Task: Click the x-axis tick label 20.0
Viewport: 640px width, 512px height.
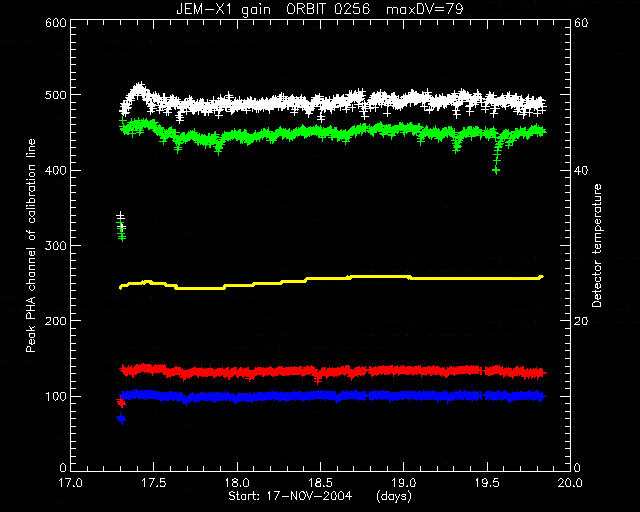Action: coord(570,483)
